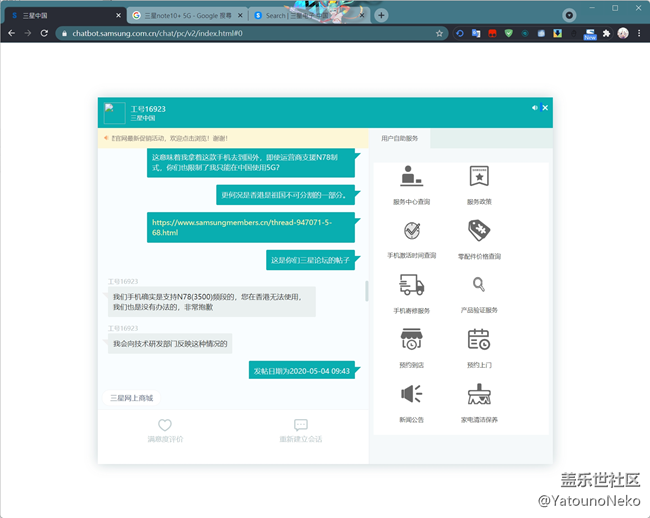Click the download extension icon in toolbar
Screen dimensions: 650x518
pyautogui.click(x=558, y=33)
